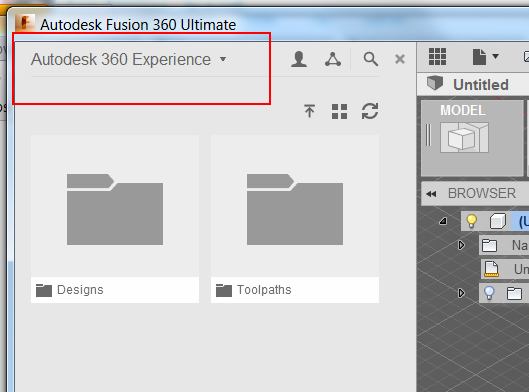Image resolution: width=529 pixels, height=392 pixels.
Task: Open the File menu dropdown arrow
Action: coord(495,56)
